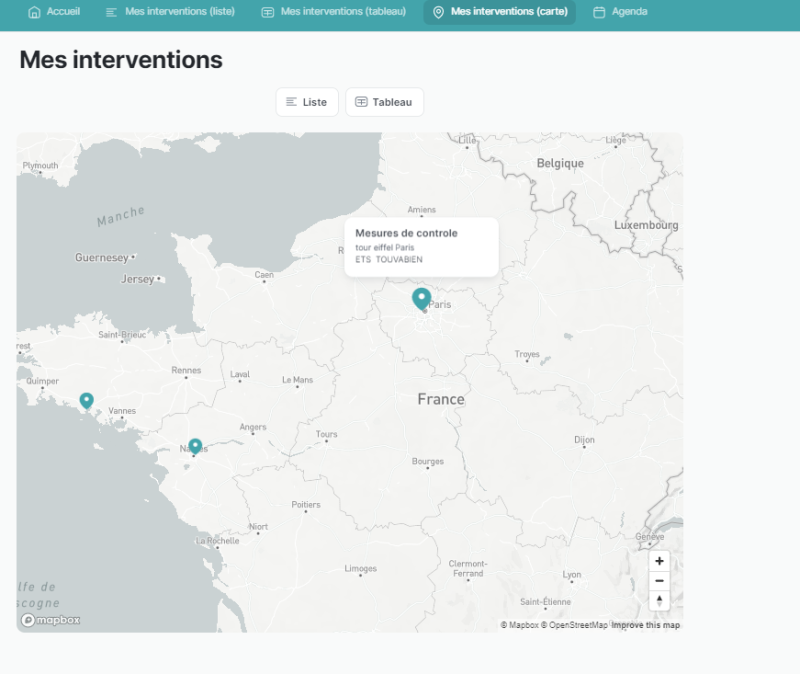This screenshot has width=800, height=674.
Task: Click the Mapbox logo on the map
Action: click(51, 620)
